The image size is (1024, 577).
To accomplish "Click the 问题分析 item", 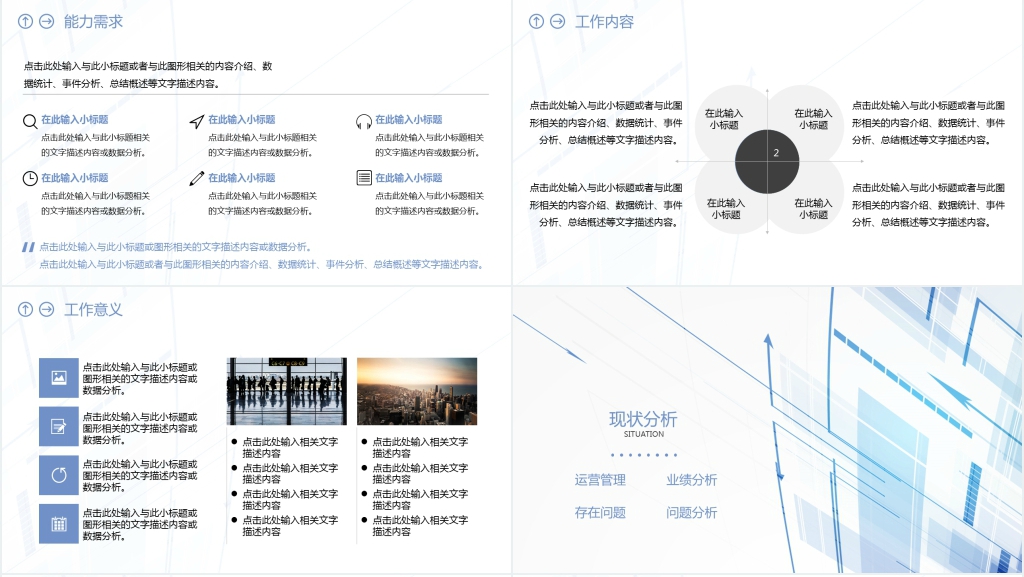I will click(692, 512).
